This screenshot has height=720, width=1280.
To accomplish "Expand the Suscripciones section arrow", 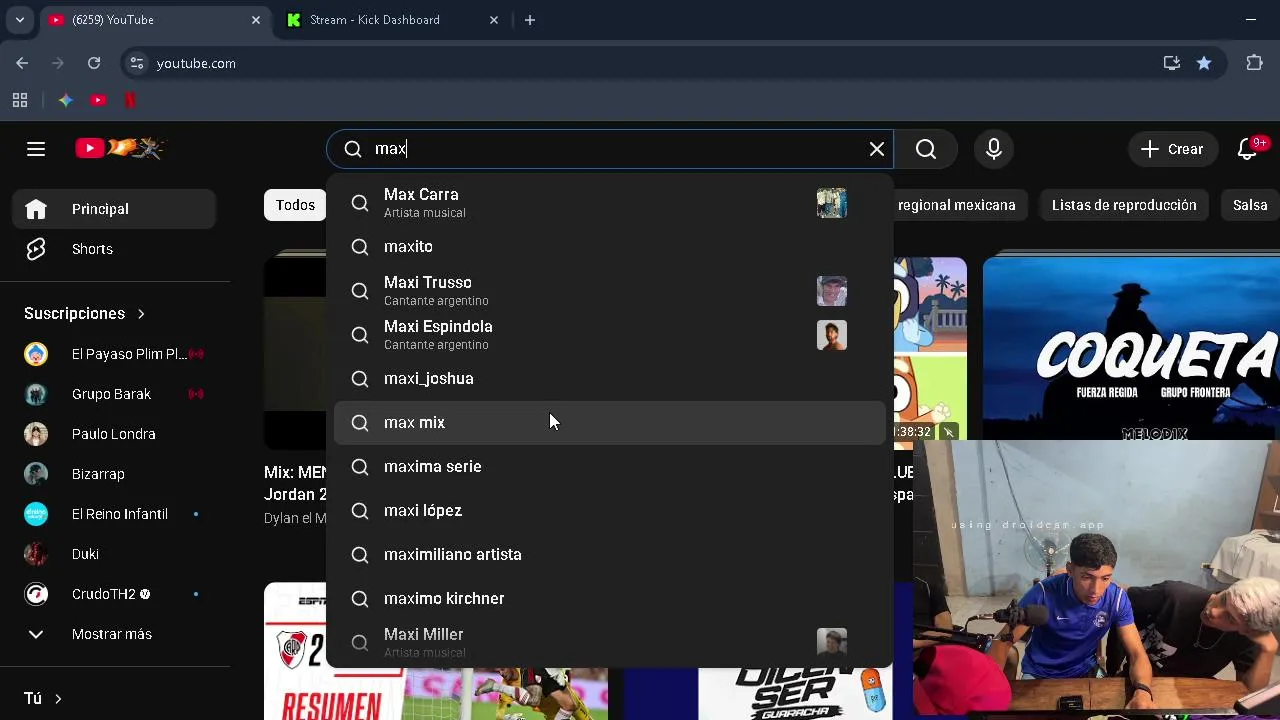I will [141, 314].
